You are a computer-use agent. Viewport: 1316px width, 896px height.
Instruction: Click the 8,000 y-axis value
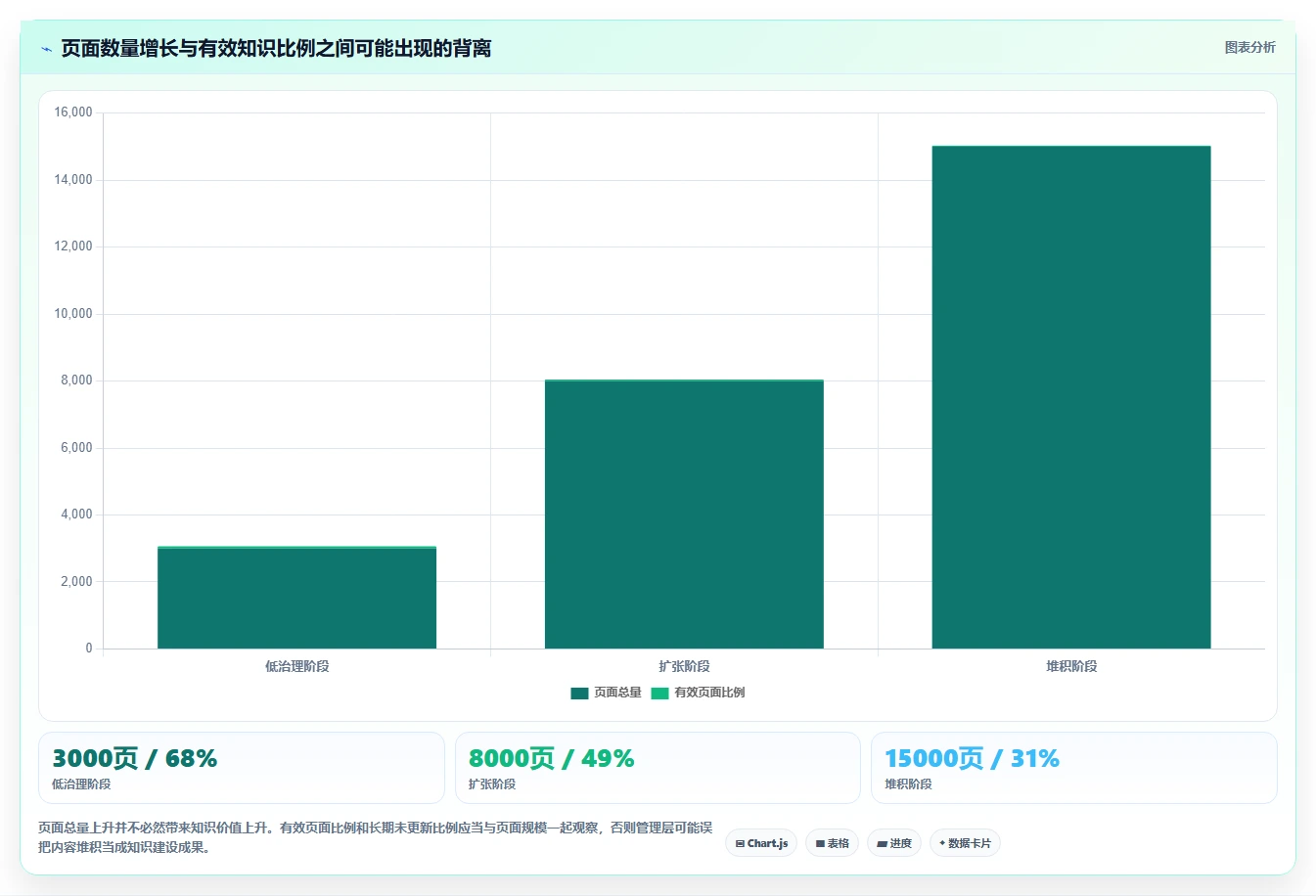click(76, 381)
